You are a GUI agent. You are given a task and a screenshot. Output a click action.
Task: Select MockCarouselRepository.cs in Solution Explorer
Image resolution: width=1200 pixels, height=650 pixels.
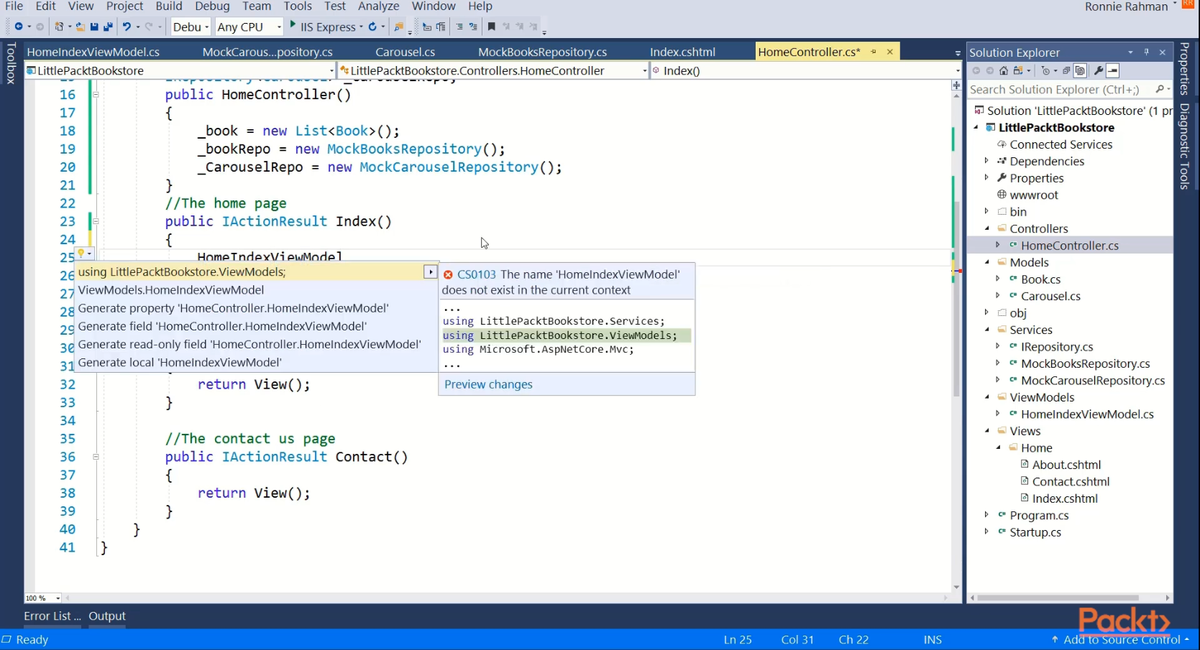pyautogui.click(x=1092, y=380)
